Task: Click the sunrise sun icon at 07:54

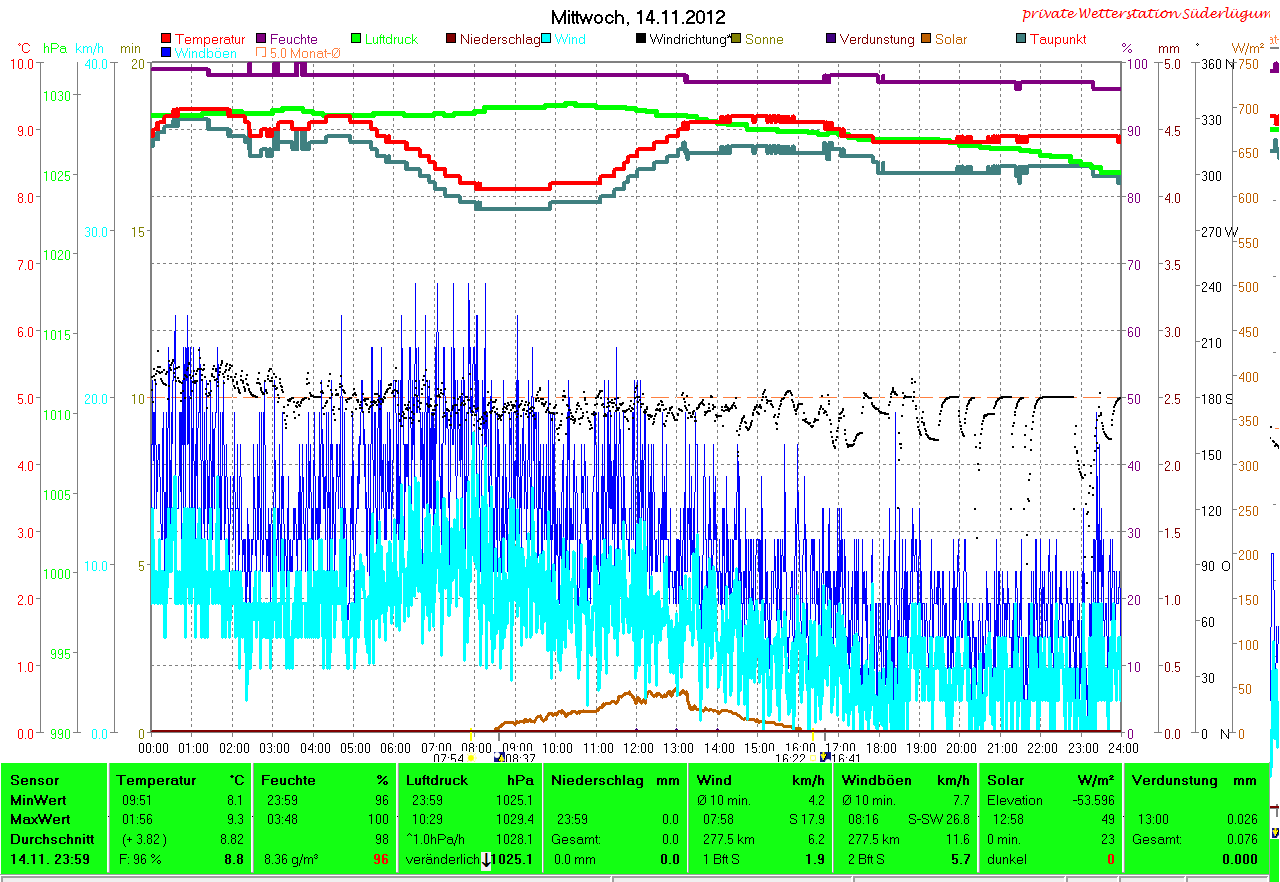Action: [x=470, y=759]
